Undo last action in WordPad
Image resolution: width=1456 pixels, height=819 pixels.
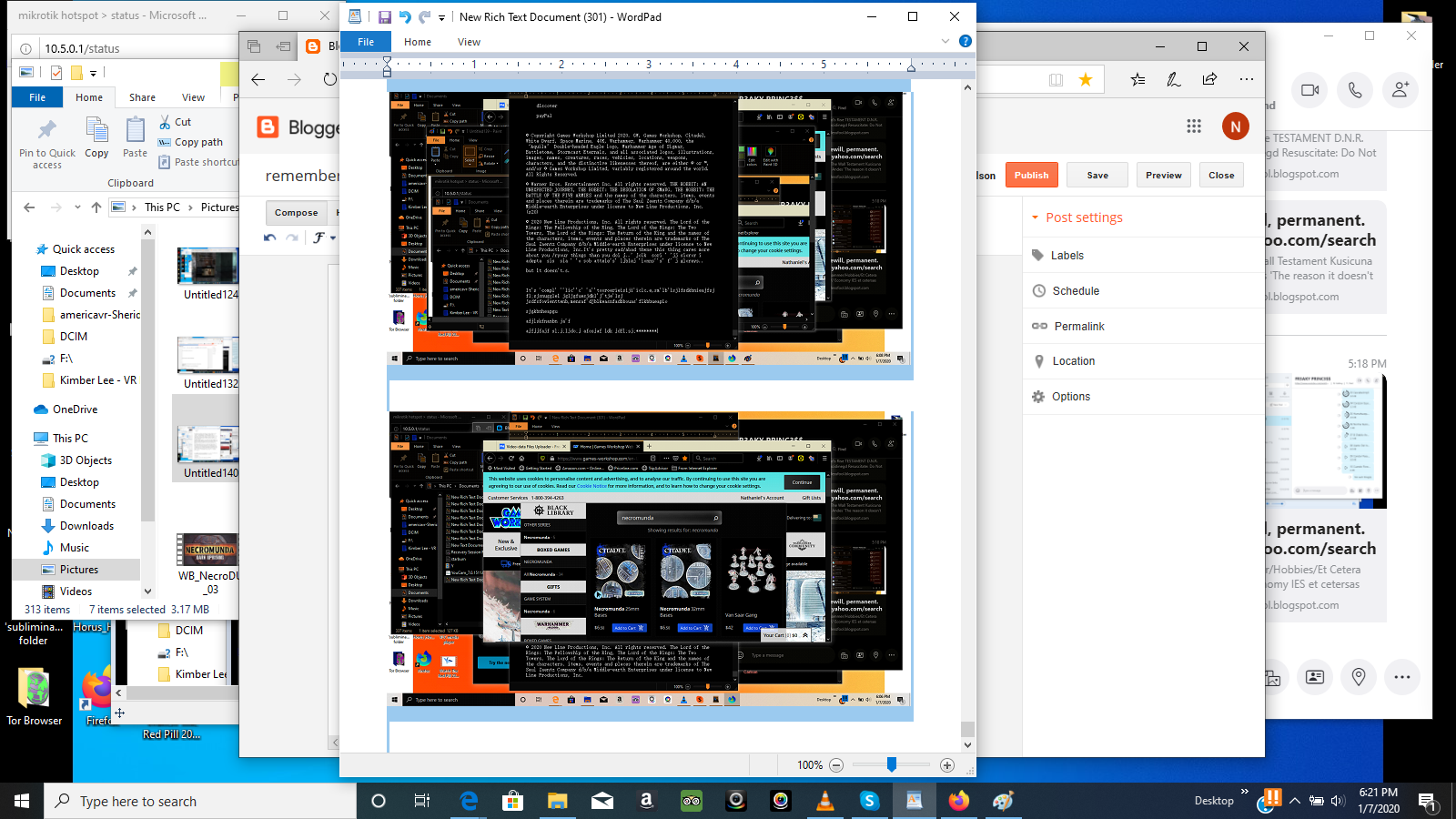coord(405,17)
